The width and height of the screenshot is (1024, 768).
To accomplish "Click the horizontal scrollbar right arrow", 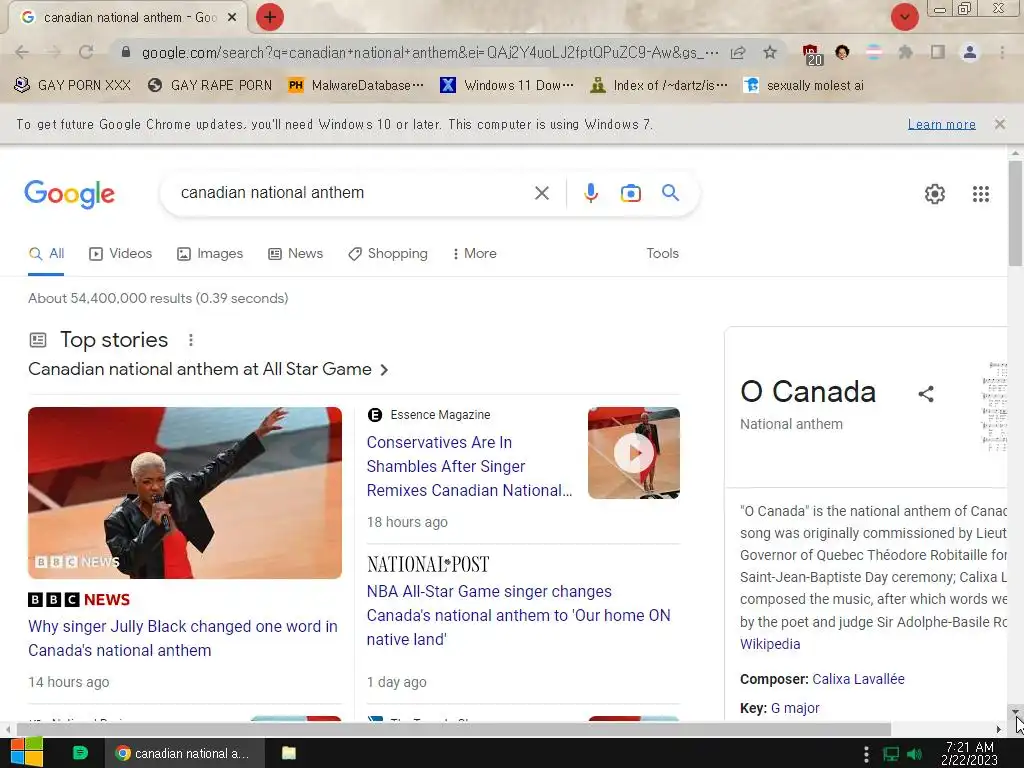I will [999, 729].
